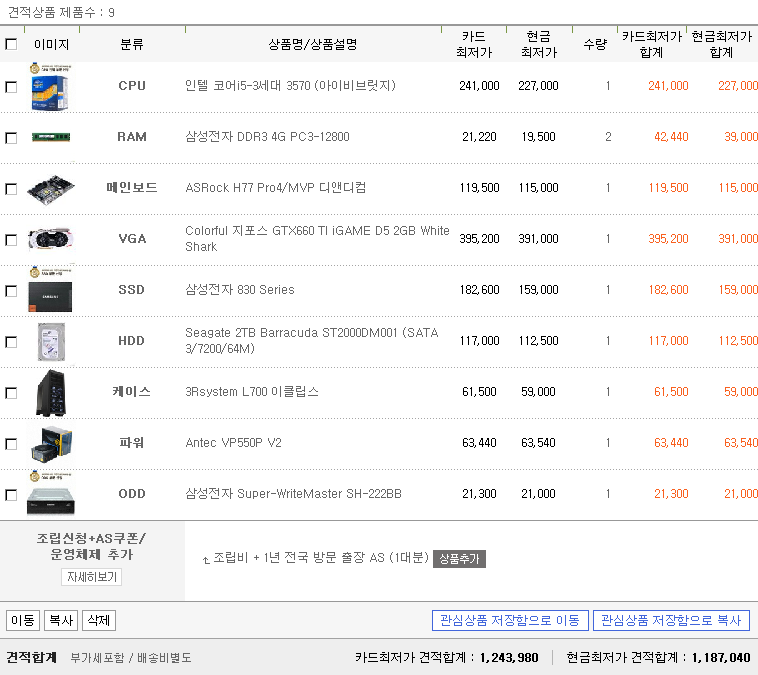Open 3Rsystem L700 이클립스 product link

252,392
